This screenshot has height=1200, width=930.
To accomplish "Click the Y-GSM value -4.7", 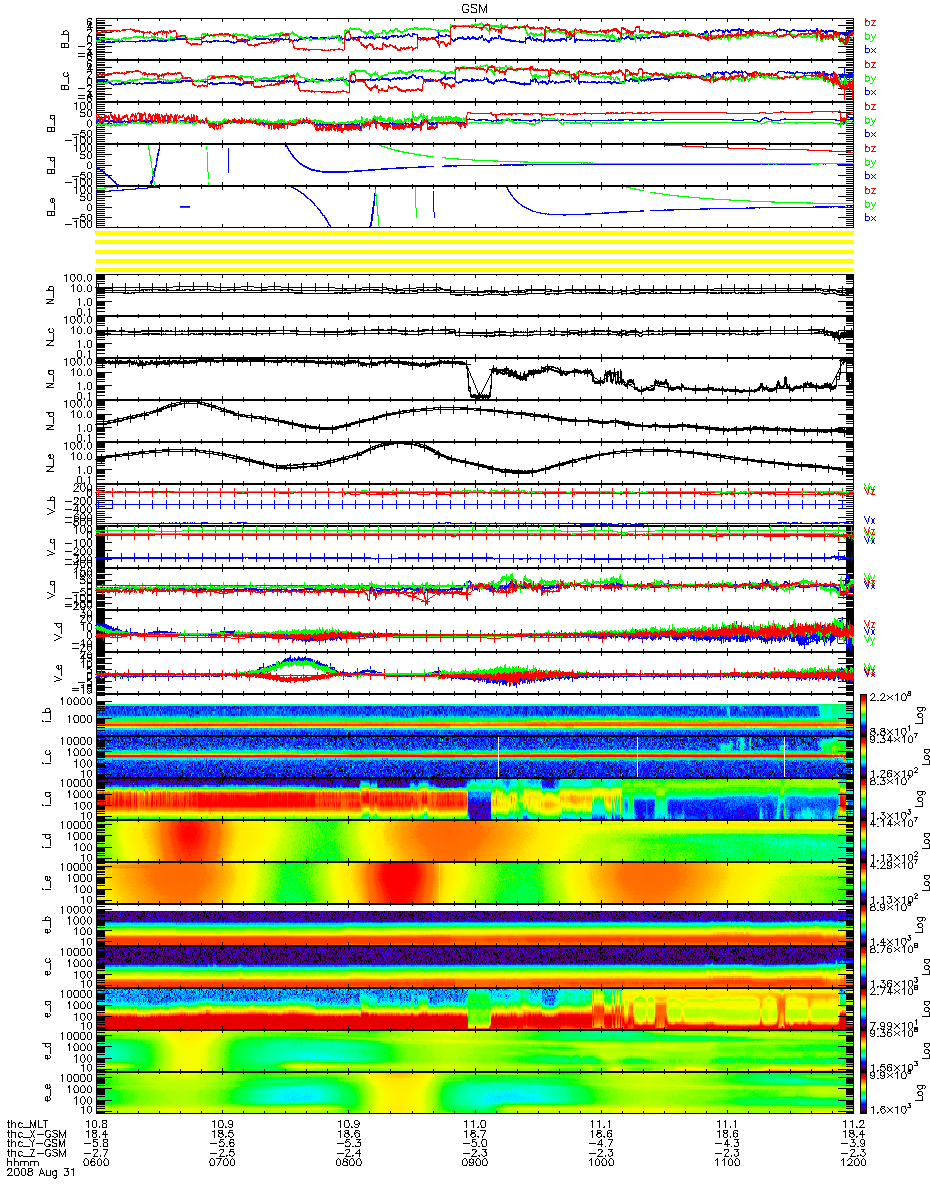I will (x=601, y=1144).
